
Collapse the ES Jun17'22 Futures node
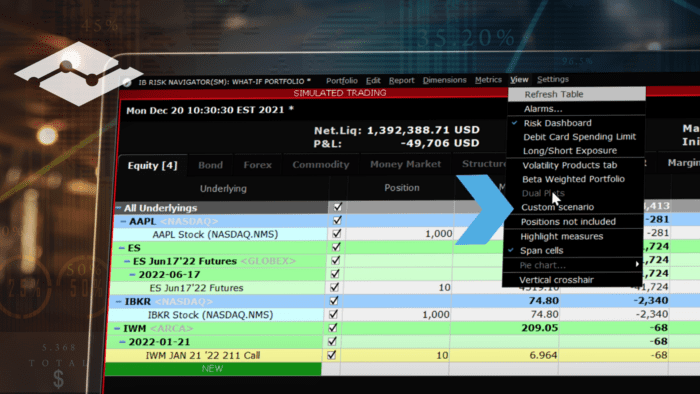pyautogui.click(x=127, y=261)
